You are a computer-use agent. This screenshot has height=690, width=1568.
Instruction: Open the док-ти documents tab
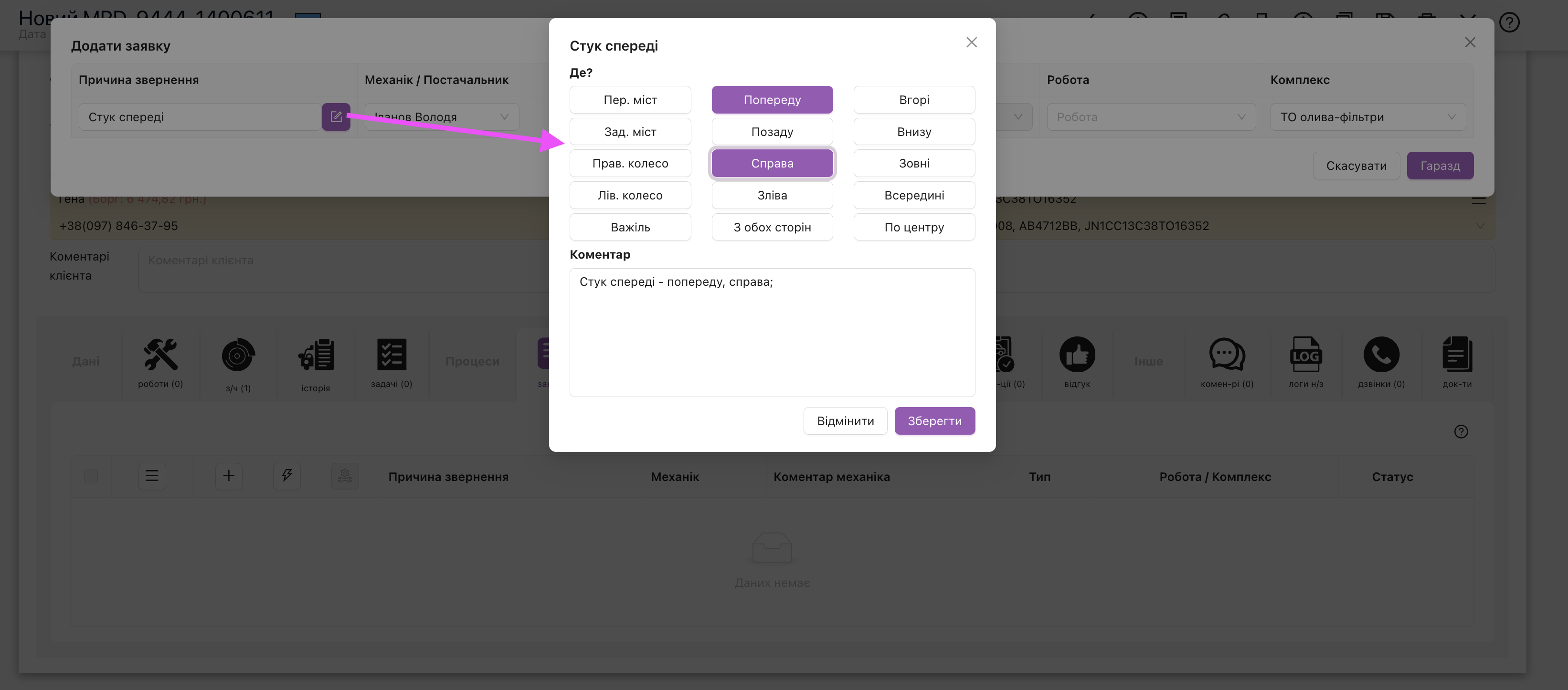pos(1457,355)
